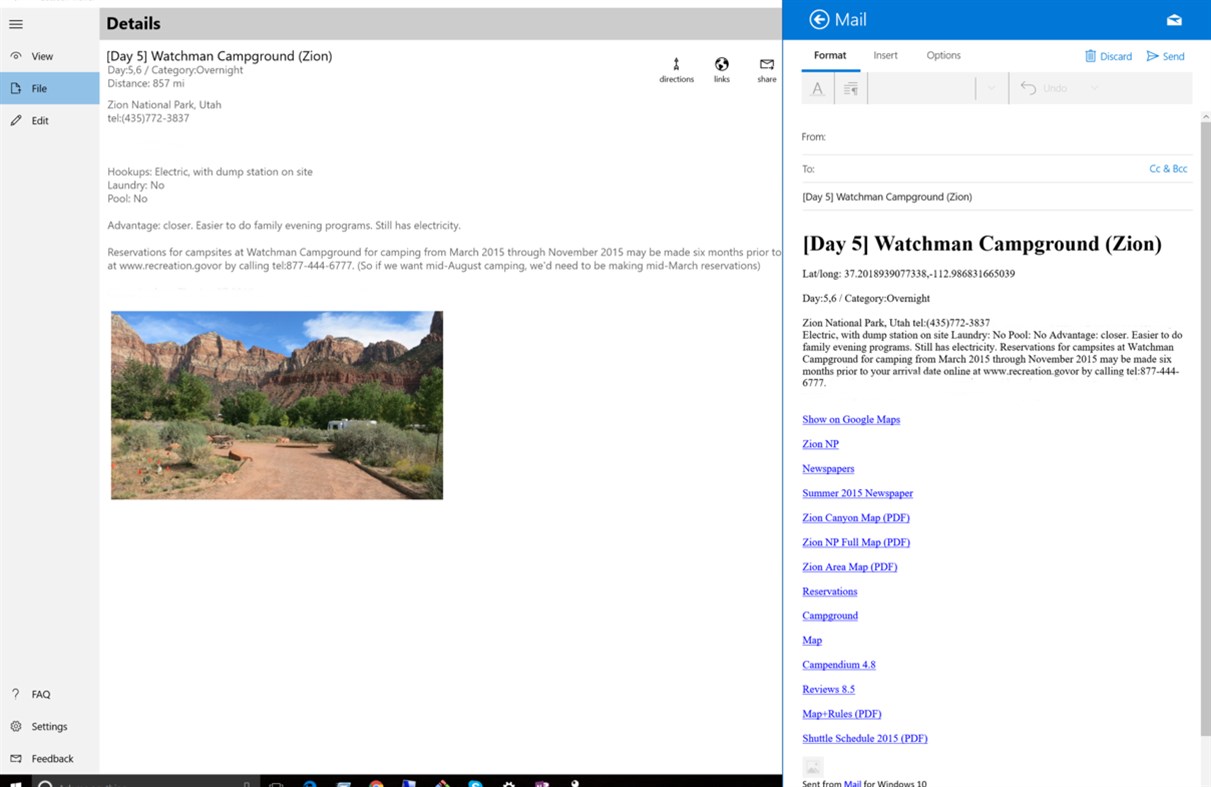Click the 'Hookups: Electric, with dump station' line
Image resolution: width=1211 pixels, height=787 pixels.
210,171
